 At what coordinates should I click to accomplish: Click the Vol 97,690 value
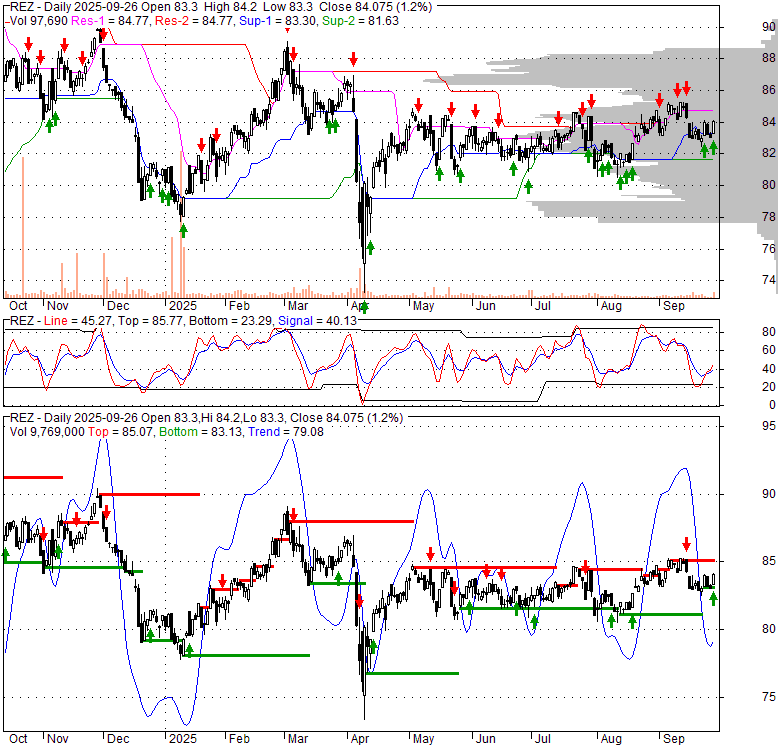click(x=39, y=21)
